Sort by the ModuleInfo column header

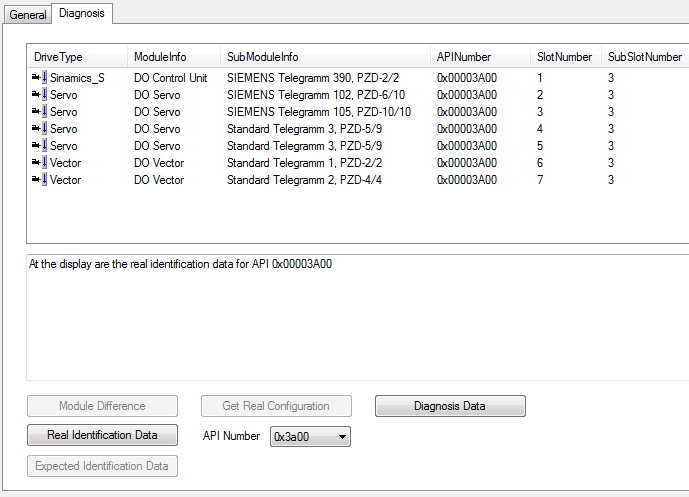pyautogui.click(x=174, y=57)
